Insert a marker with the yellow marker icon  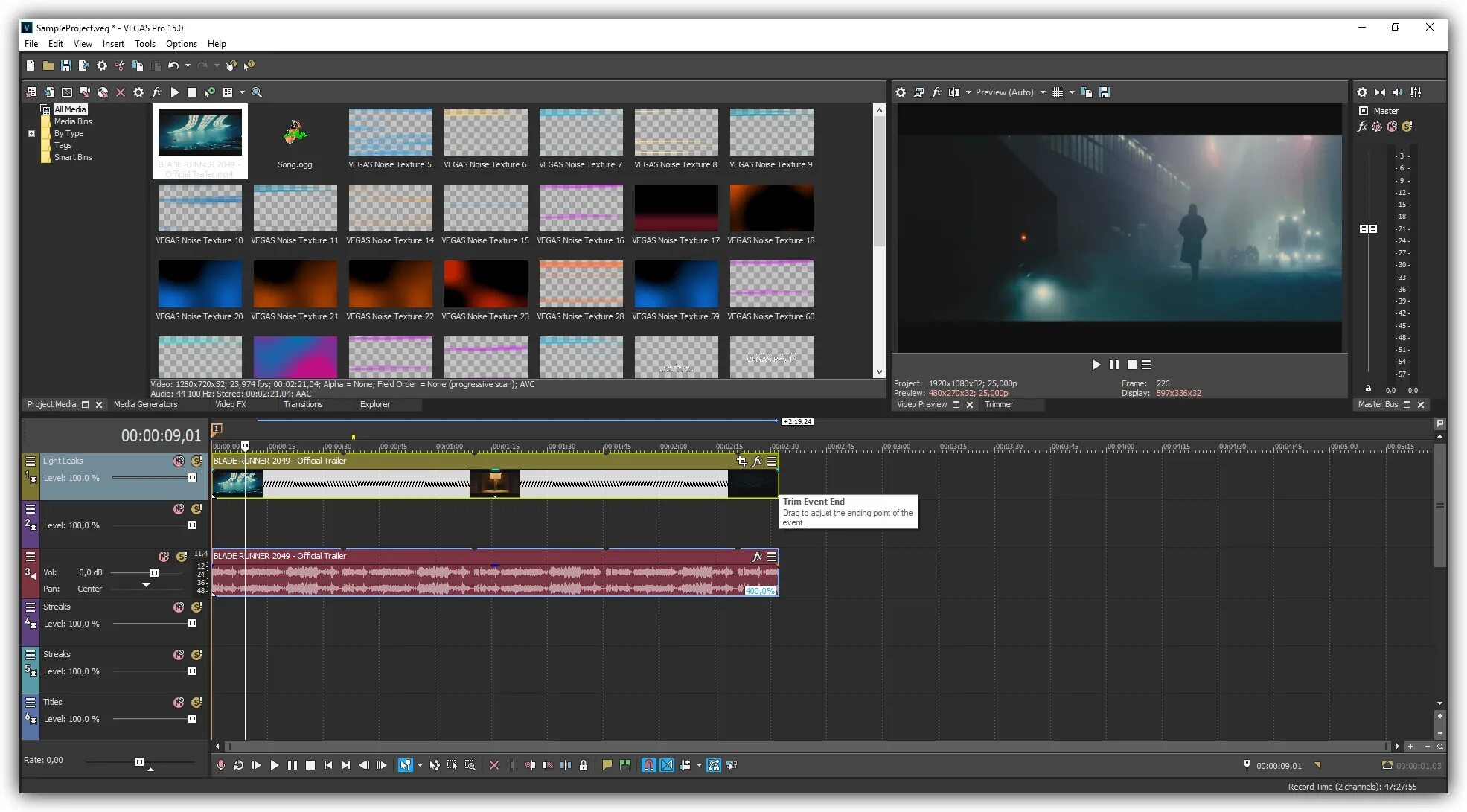point(607,765)
